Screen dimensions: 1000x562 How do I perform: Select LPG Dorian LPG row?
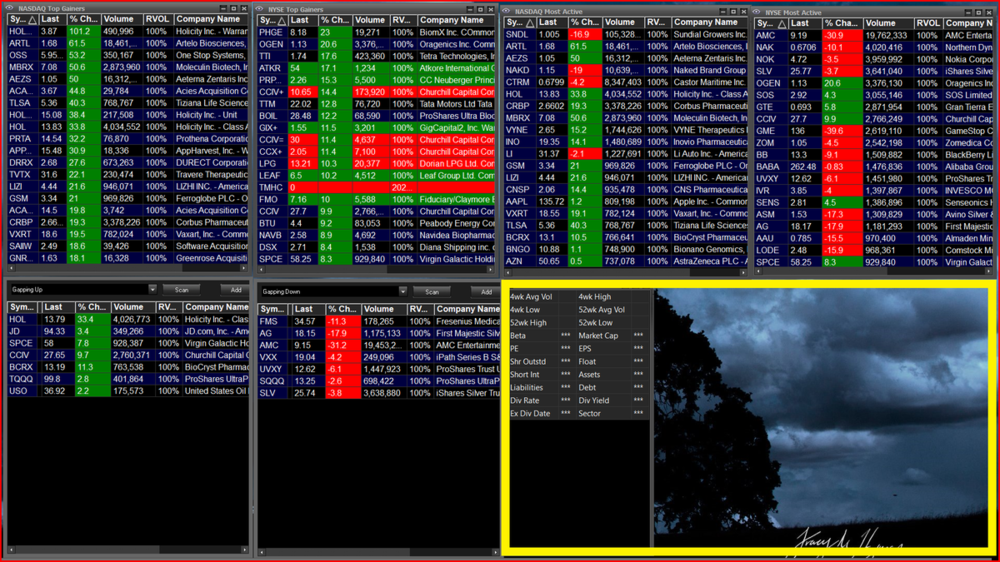(x=376, y=163)
